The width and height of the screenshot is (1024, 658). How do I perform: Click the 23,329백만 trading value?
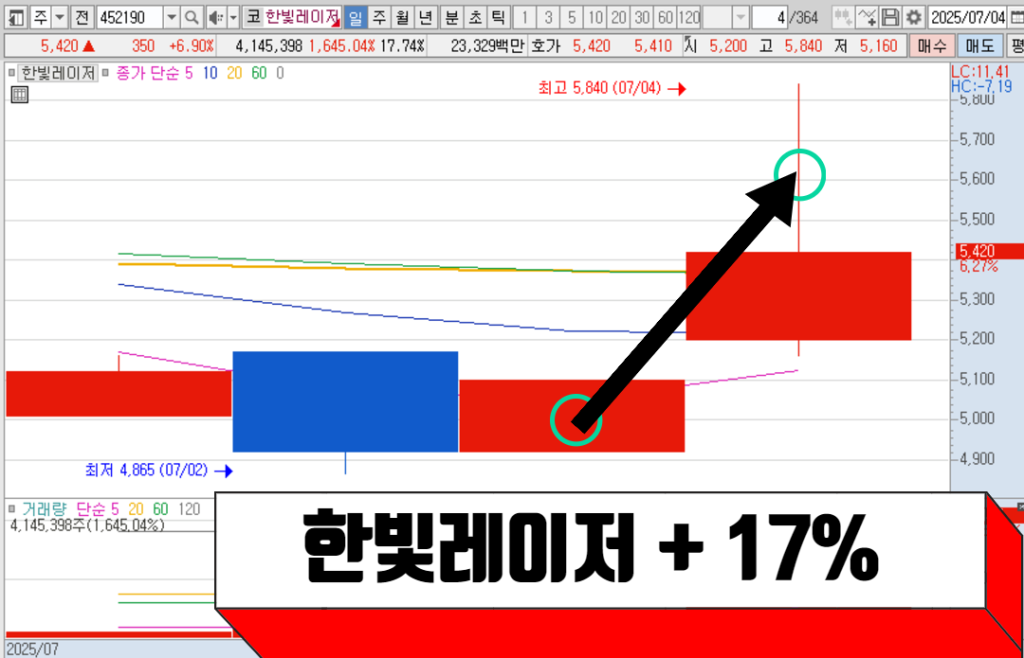tap(487, 46)
